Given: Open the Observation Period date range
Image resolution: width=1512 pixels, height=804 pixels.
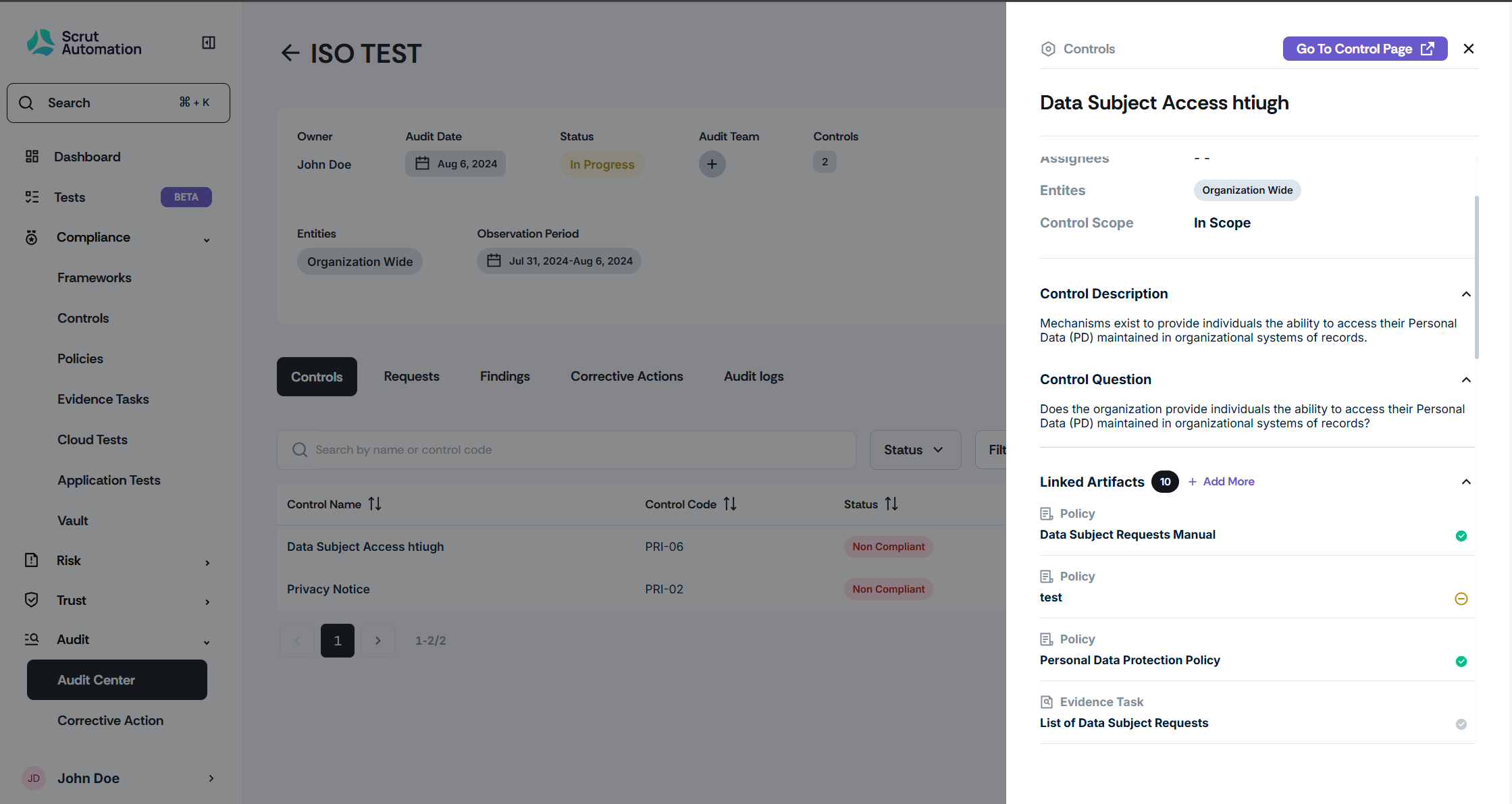Looking at the screenshot, I should 559,261.
